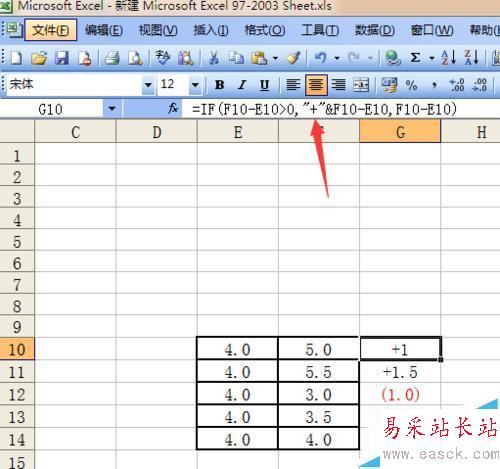Insert hyperlink using the globe icon

tap(393, 58)
